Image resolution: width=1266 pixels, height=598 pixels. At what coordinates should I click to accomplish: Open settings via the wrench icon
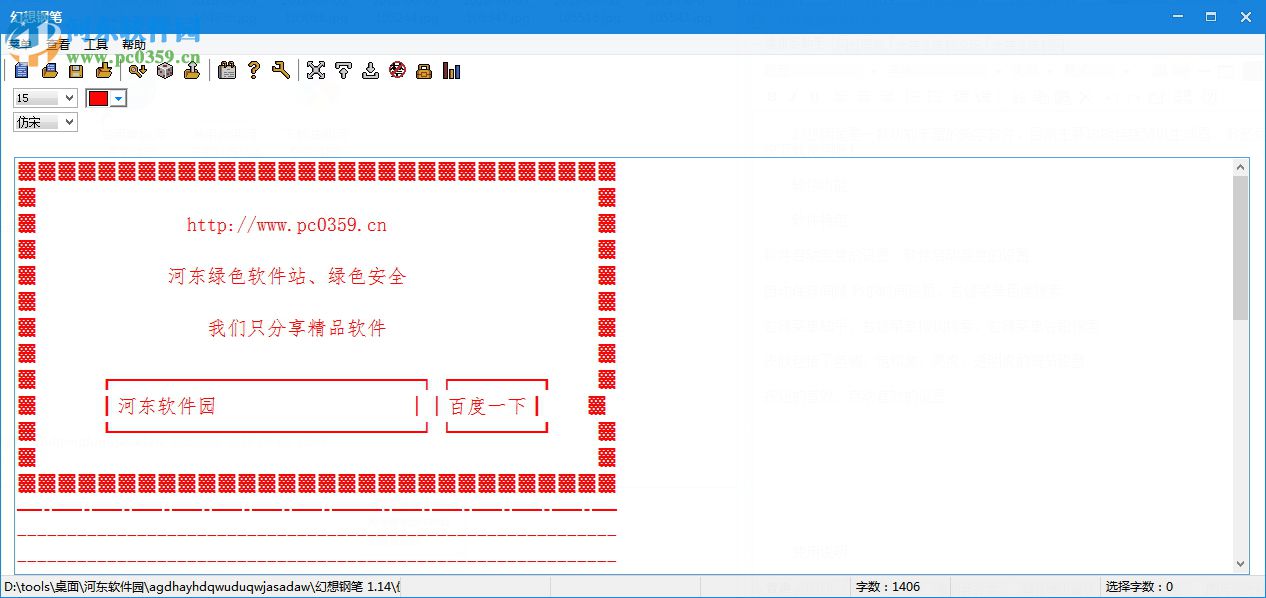tap(281, 70)
